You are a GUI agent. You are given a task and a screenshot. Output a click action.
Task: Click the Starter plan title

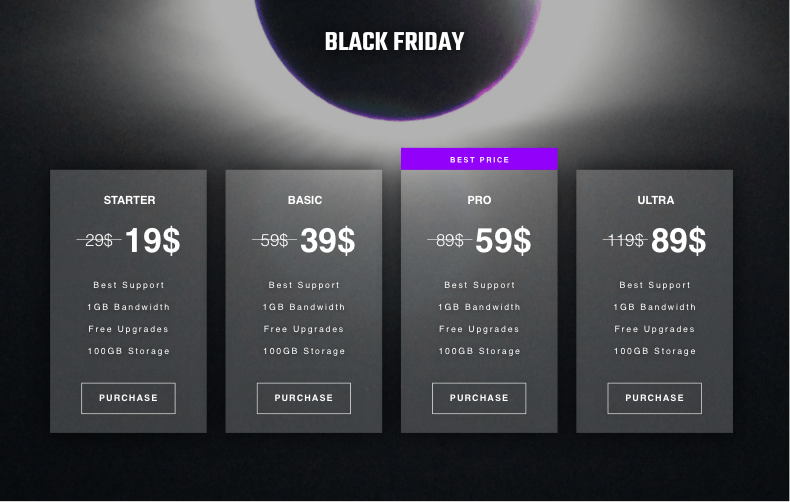point(129,200)
